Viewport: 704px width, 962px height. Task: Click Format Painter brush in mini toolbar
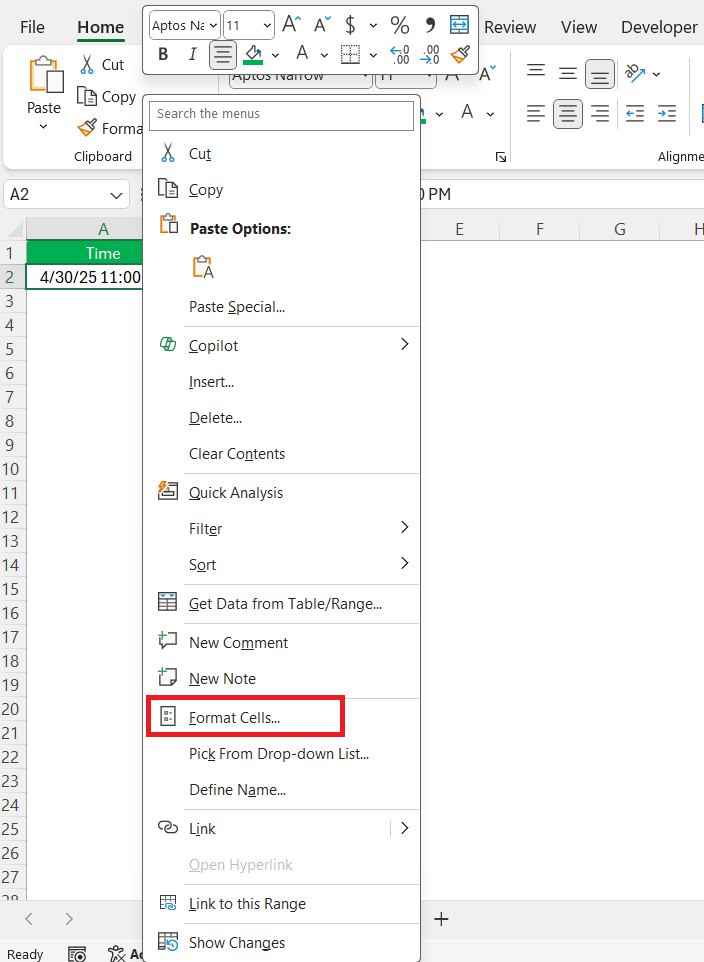coord(460,55)
